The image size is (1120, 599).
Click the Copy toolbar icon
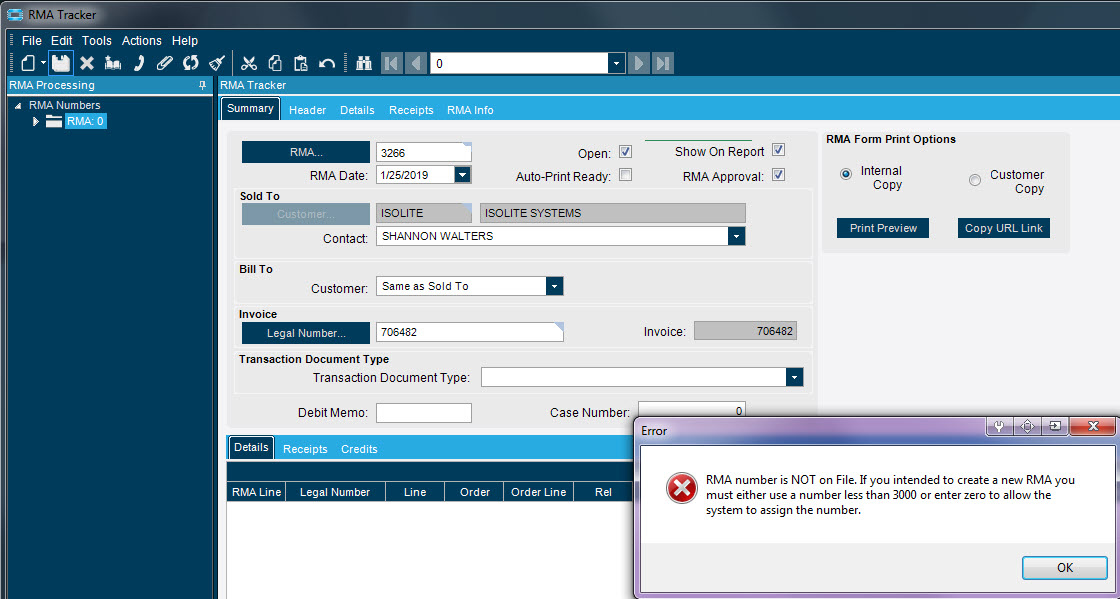275,63
